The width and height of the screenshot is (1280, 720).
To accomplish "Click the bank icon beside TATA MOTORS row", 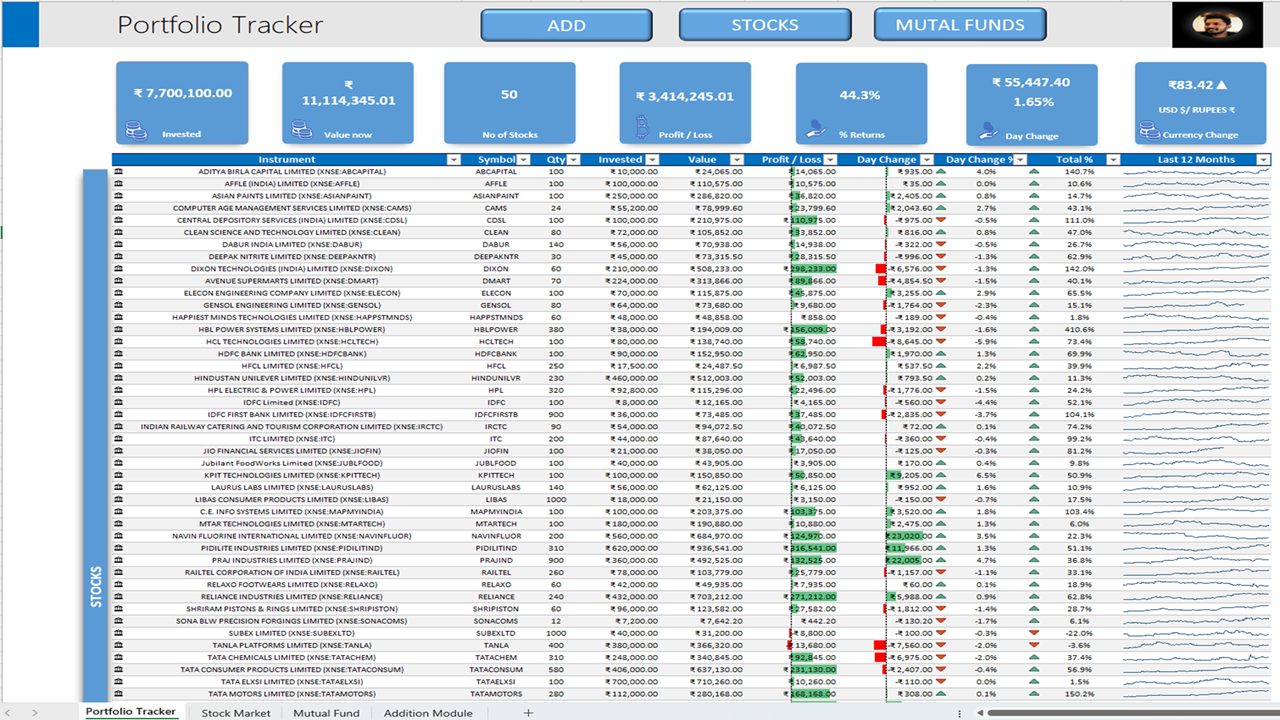I will [119, 694].
